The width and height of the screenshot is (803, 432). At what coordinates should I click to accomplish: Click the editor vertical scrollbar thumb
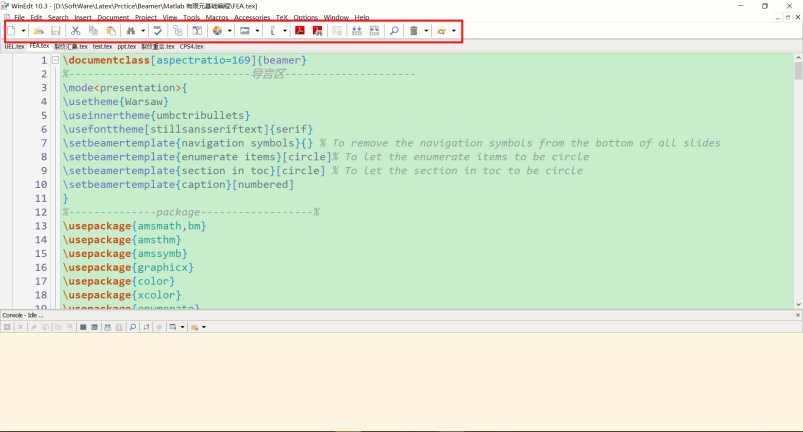(x=798, y=71)
